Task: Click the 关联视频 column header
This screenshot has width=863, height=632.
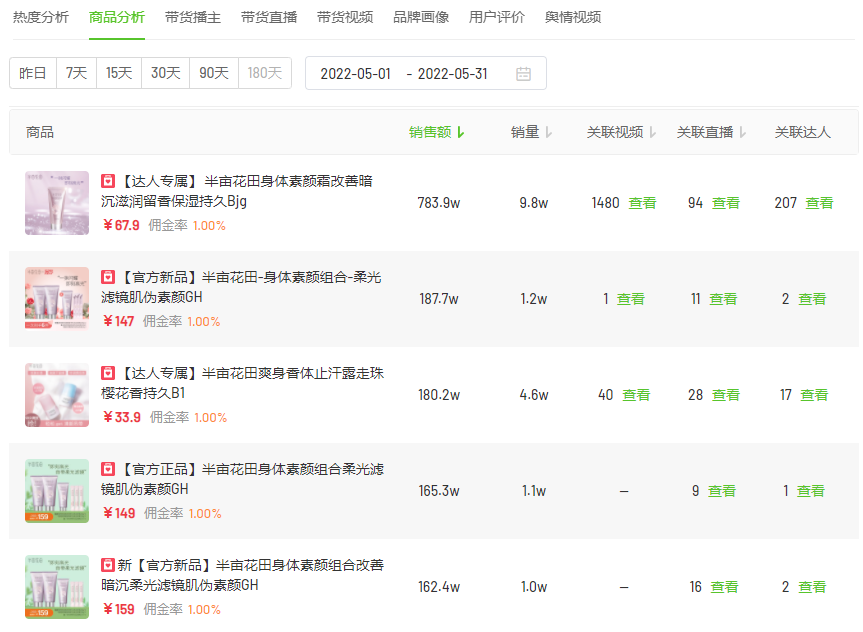Action: coord(615,133)
